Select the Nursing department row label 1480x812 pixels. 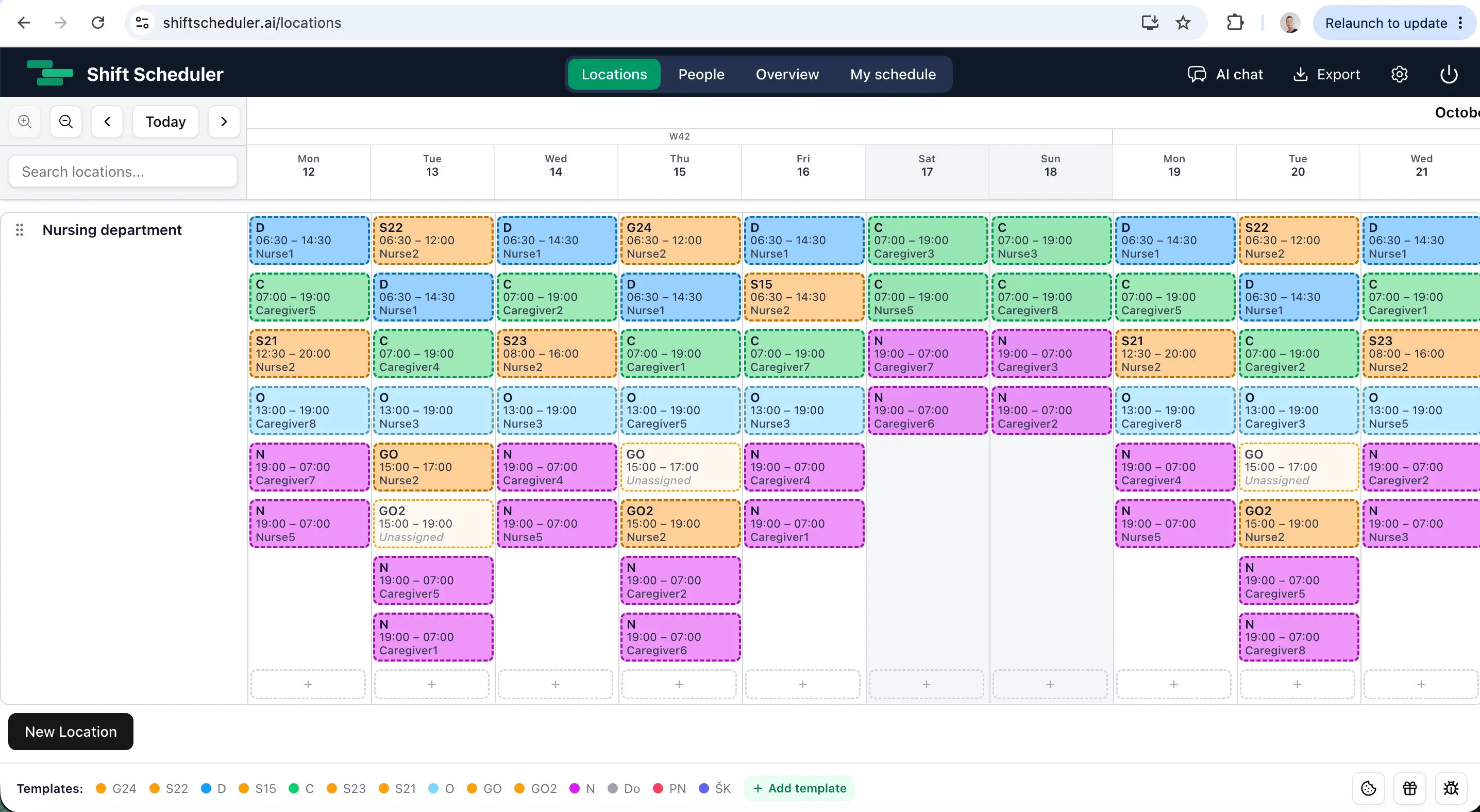click(112, 230)
